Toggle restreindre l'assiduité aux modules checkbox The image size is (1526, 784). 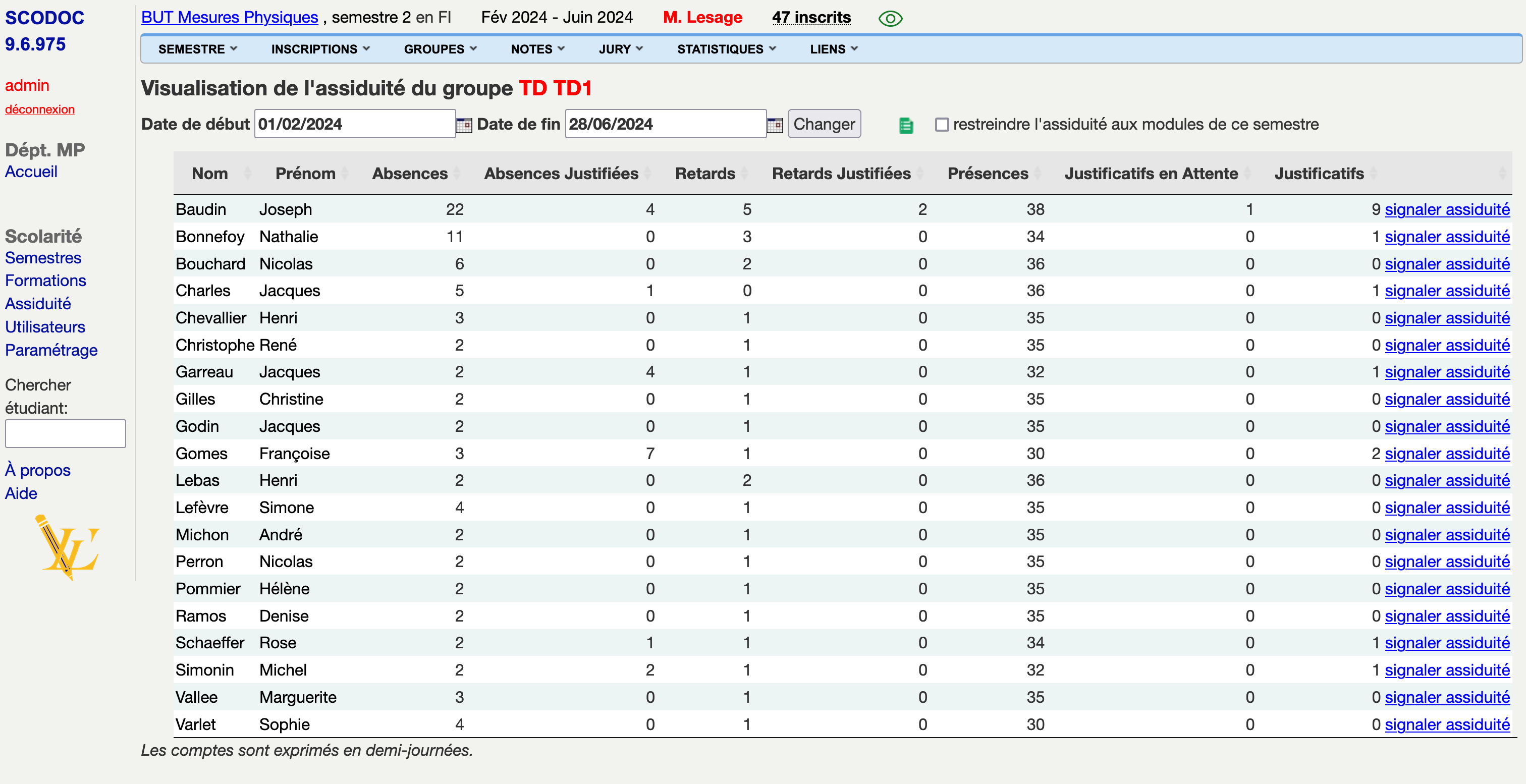(x=942, y=125)
